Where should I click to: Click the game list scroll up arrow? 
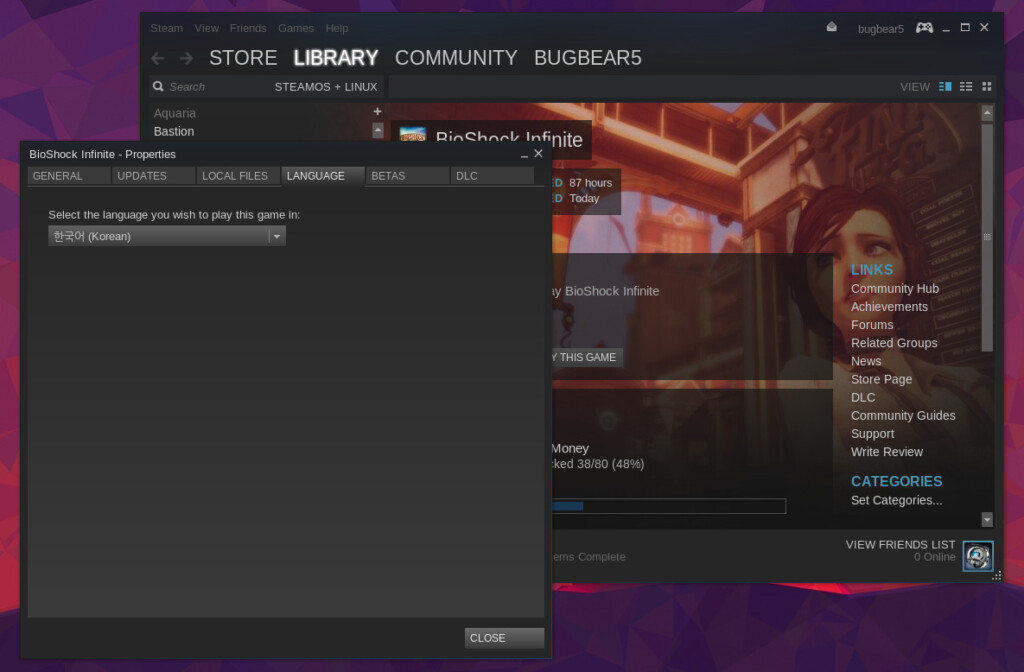pos(377,130)
